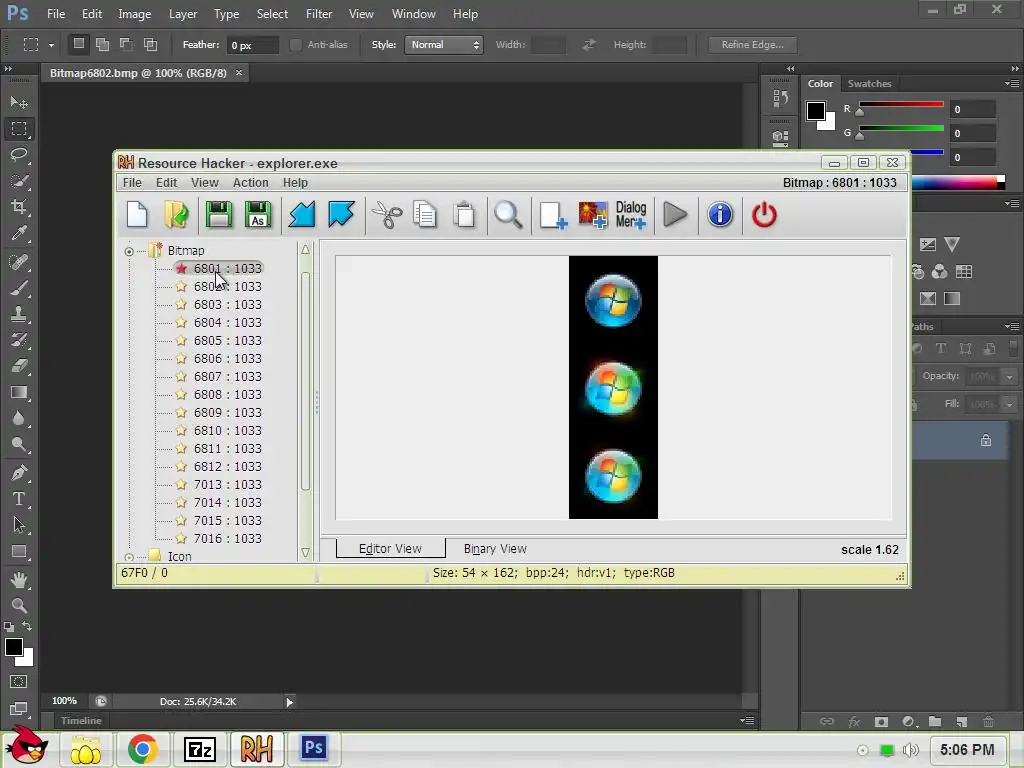This screenshot has width=1024, height=768.
Task: Click Subtract from selection mode button
Action: [x=126, y=44]
